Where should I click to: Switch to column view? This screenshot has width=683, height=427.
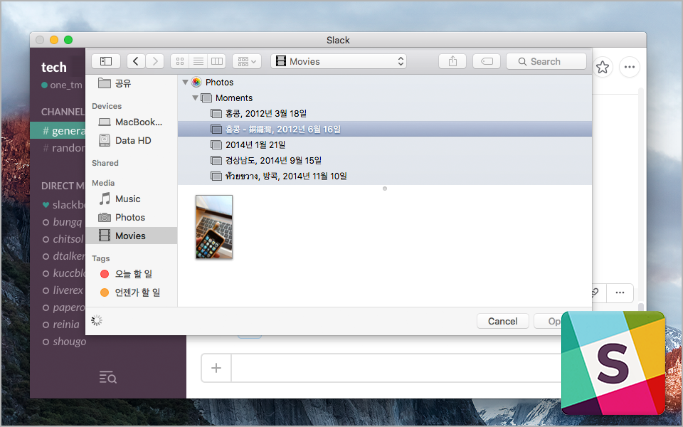pos(216,61)
